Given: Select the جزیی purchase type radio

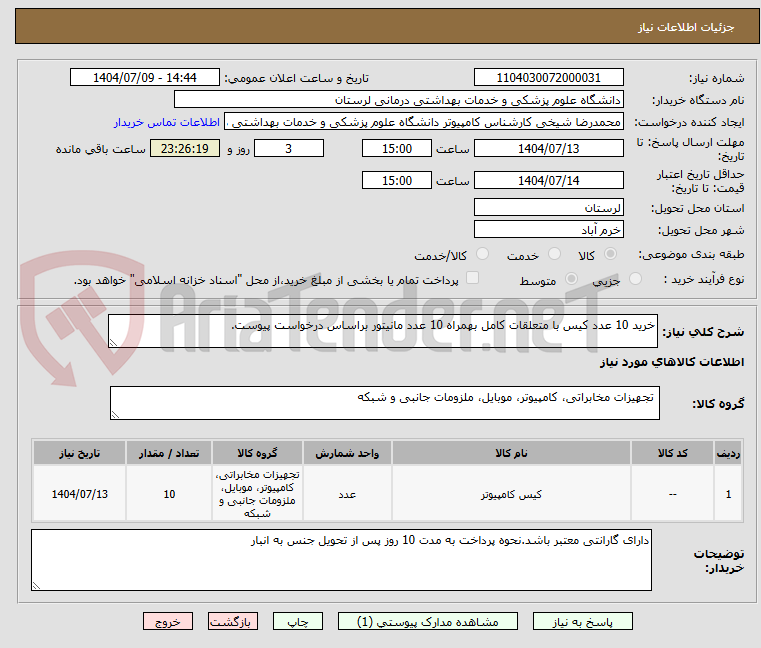Looking at the screenshot, I should coord(635,279).
